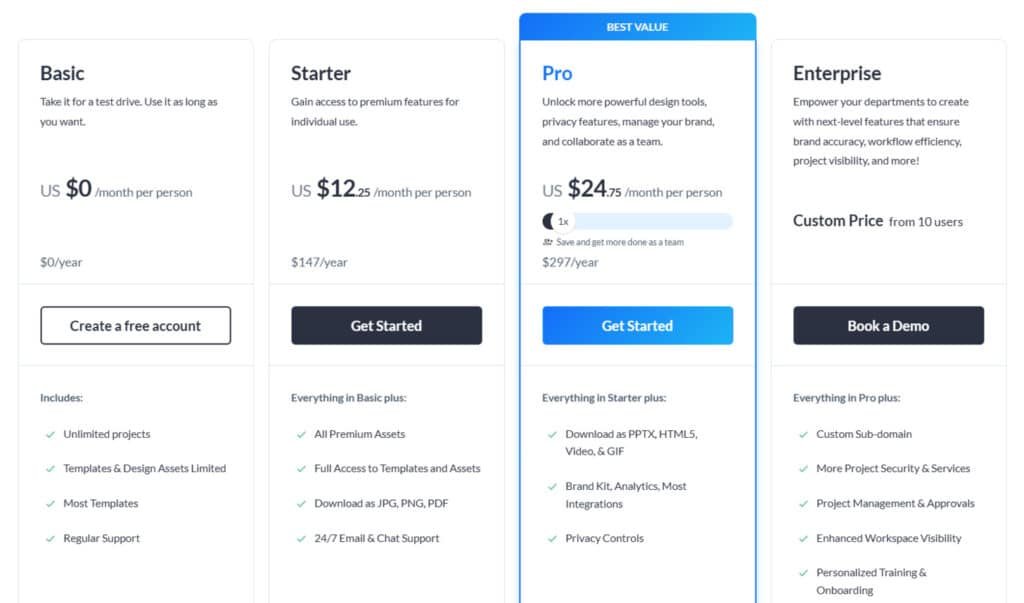The width and height of the screenshot is (1024, 603).
Task: Click Get Started under the Starter plan
Action: (386, 325)
